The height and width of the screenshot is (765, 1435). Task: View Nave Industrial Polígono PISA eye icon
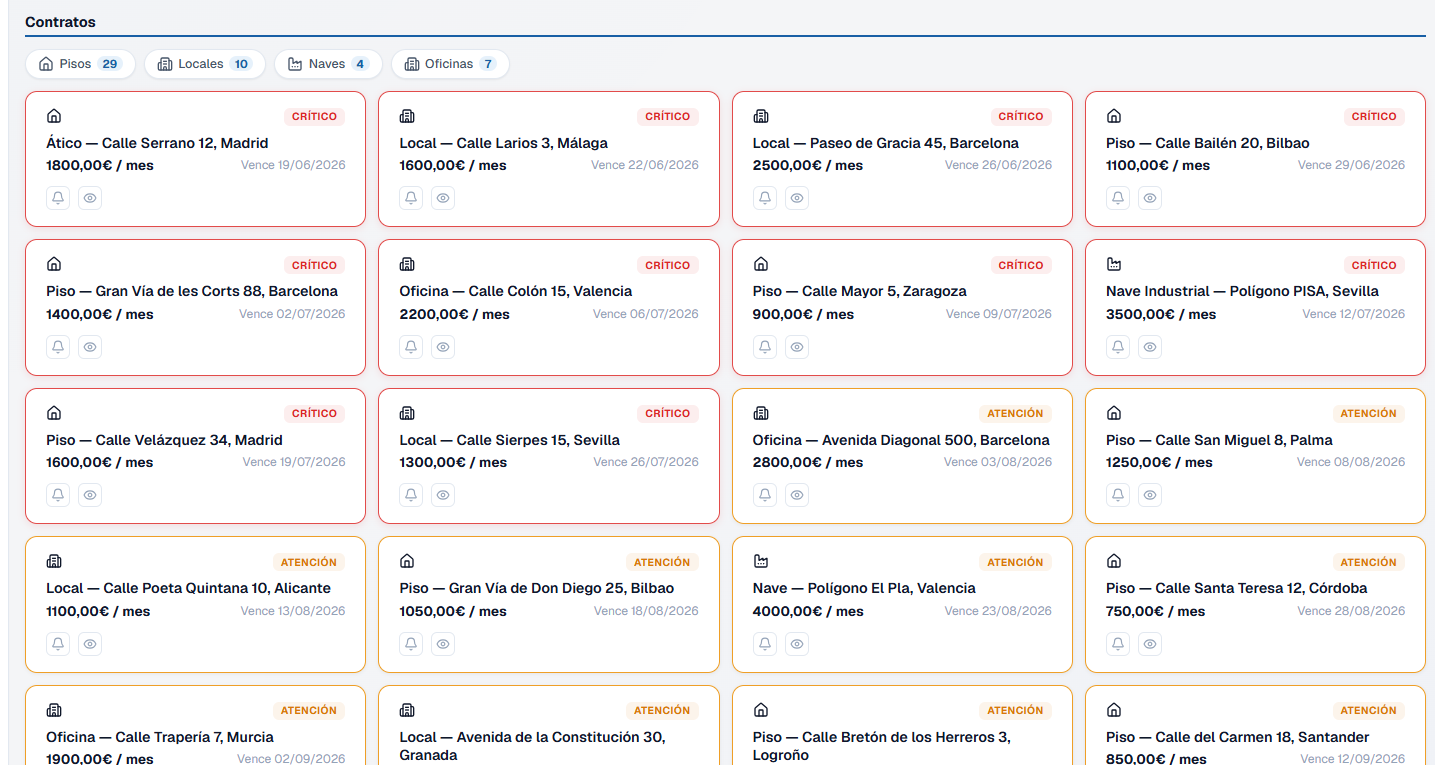1150,347
